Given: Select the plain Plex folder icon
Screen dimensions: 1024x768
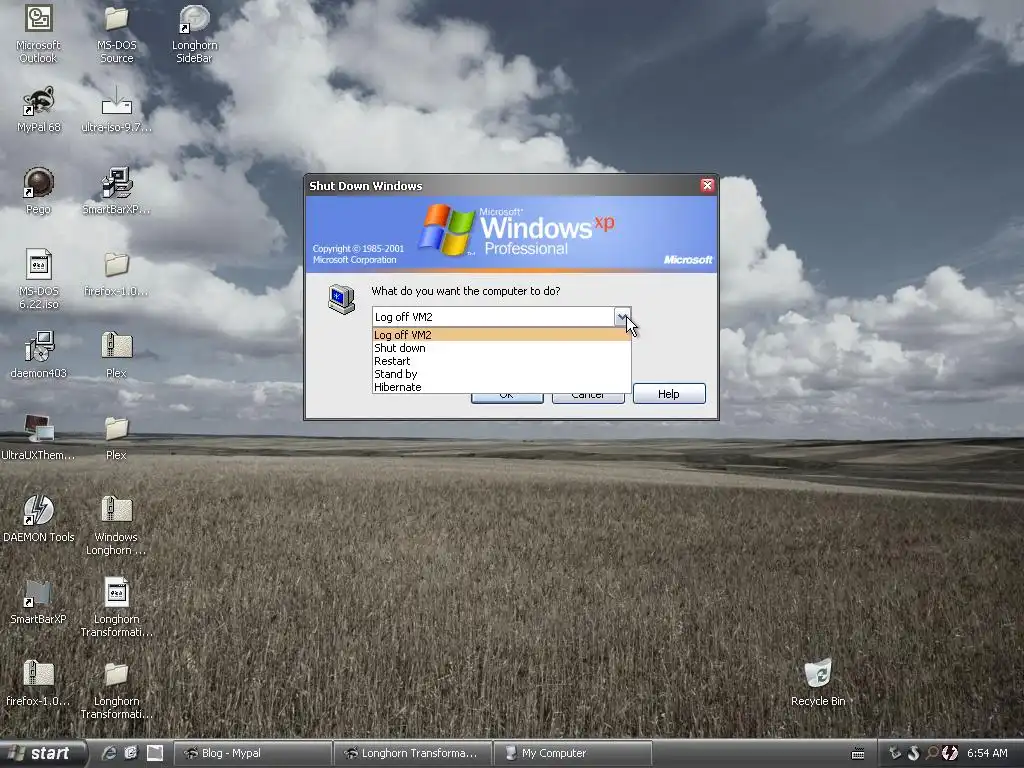Looking at the screenshot, I should pos(116,428).
